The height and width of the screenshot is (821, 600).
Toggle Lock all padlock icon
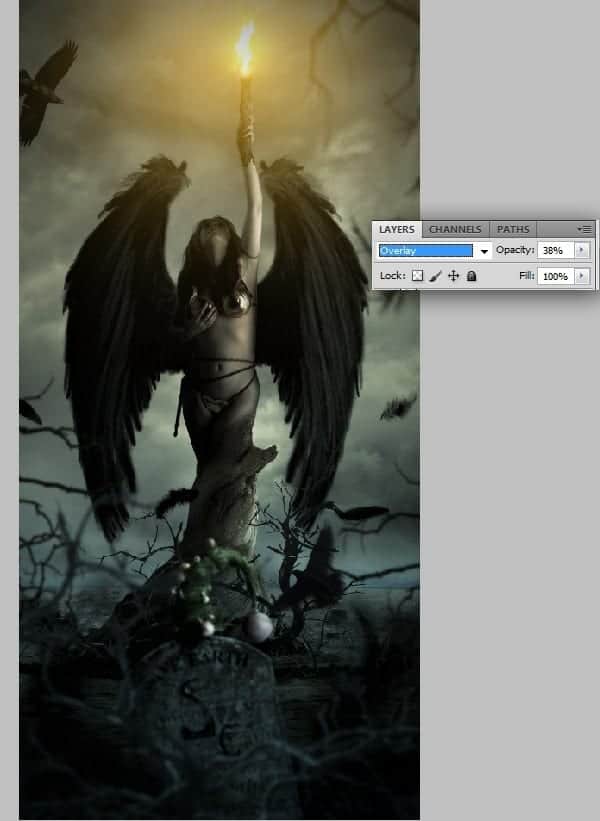coord(471,276)
